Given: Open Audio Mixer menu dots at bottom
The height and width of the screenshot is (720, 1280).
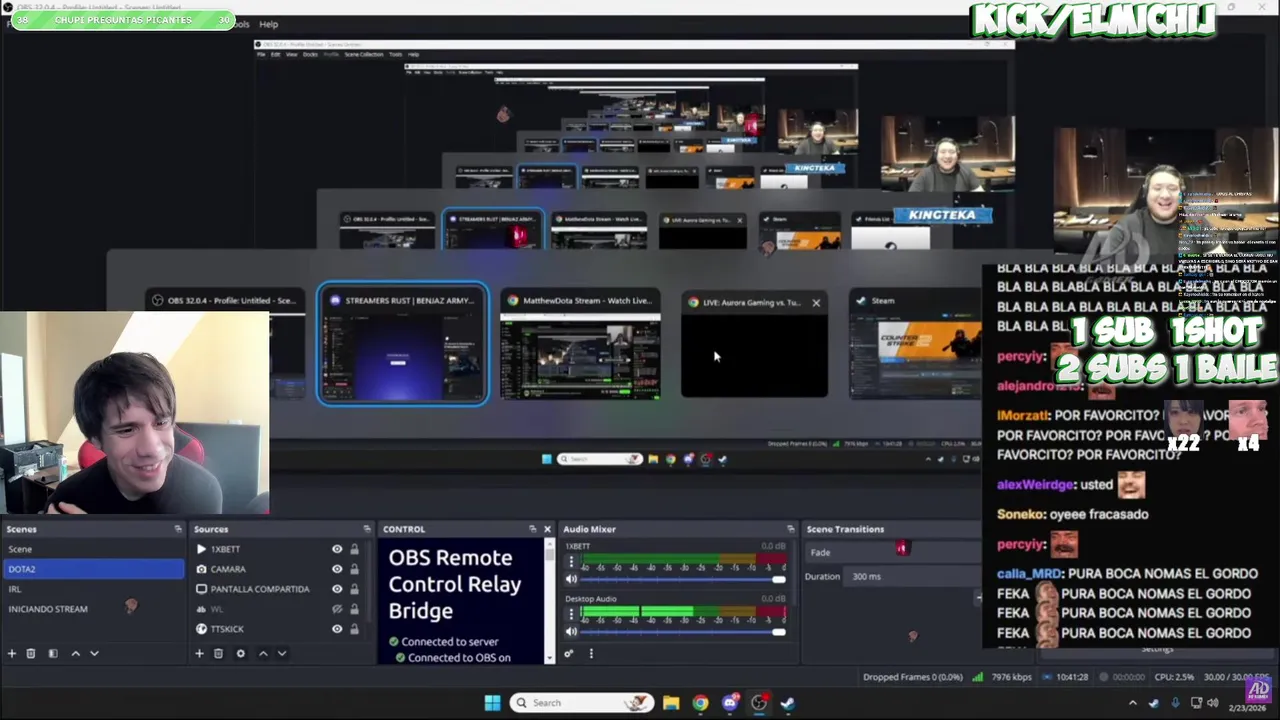Looking at the screenshot, I should coord(591,653).
